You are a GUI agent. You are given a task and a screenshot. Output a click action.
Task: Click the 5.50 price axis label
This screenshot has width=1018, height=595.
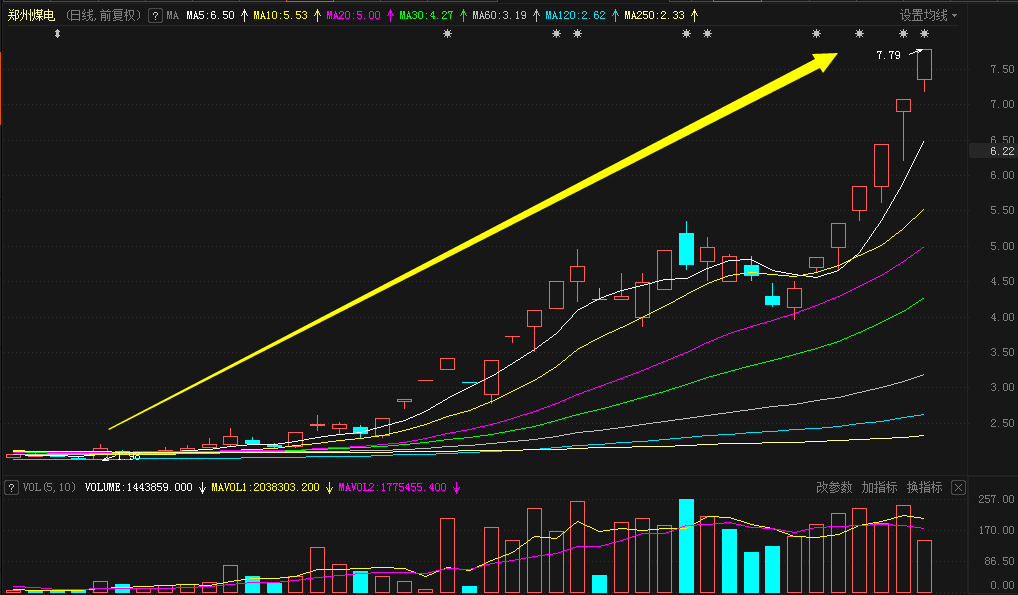pyautogui.click(x=1002, y=210)
